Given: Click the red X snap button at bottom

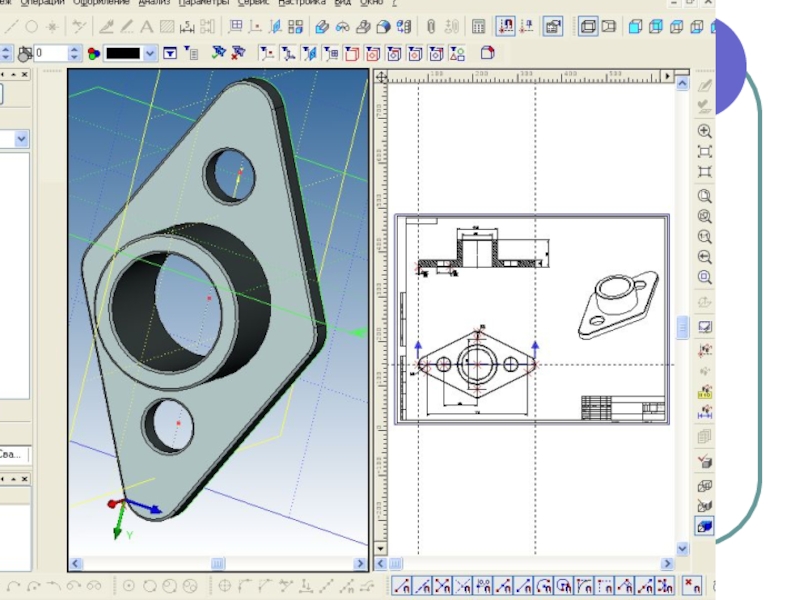Looking at the screenshot, I should pyautogui.click(x=692, y=586).
